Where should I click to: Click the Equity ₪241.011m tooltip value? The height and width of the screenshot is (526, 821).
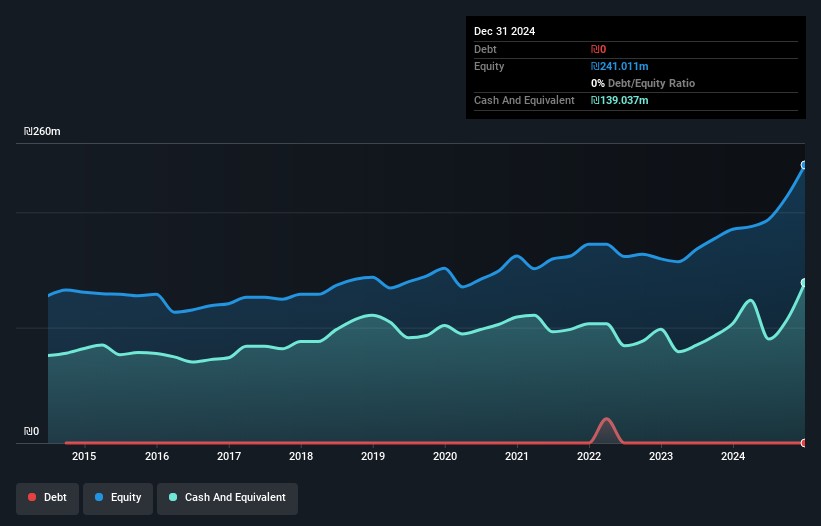(x=619, y=66)
